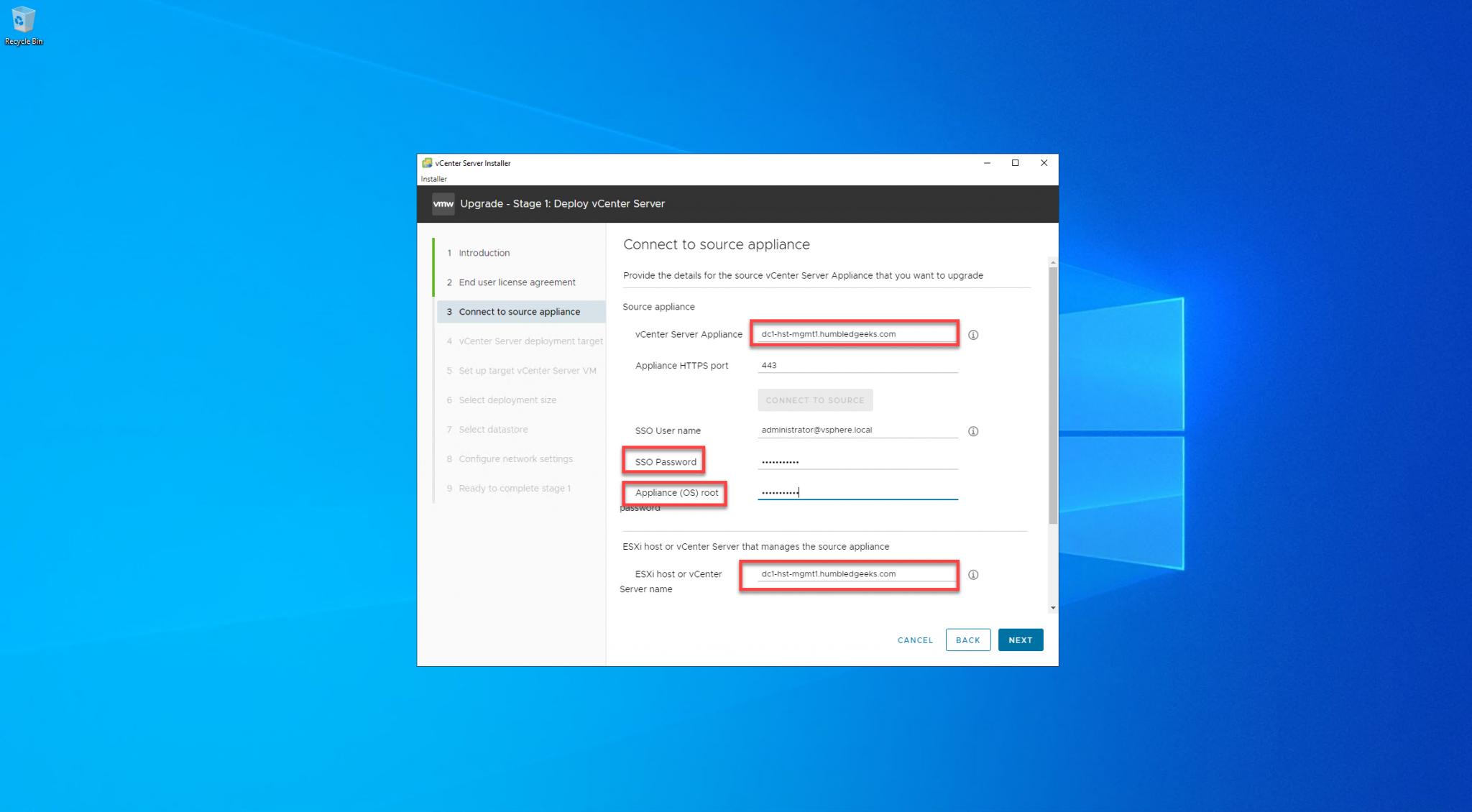Click the NEXT button

pyautogui.click(x=1020, y=640)
